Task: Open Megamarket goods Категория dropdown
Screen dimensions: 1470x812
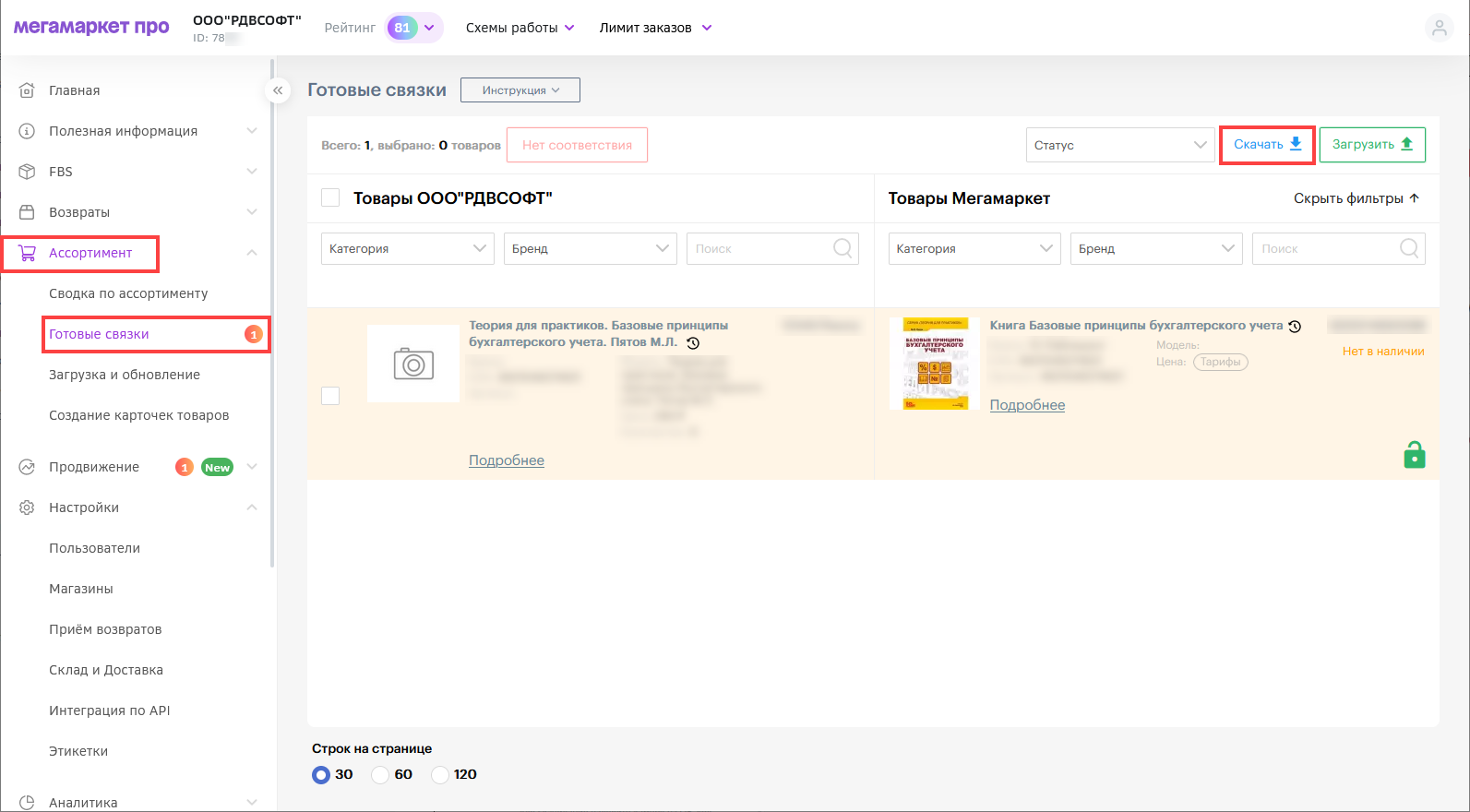Action: (x=974, y=248)
